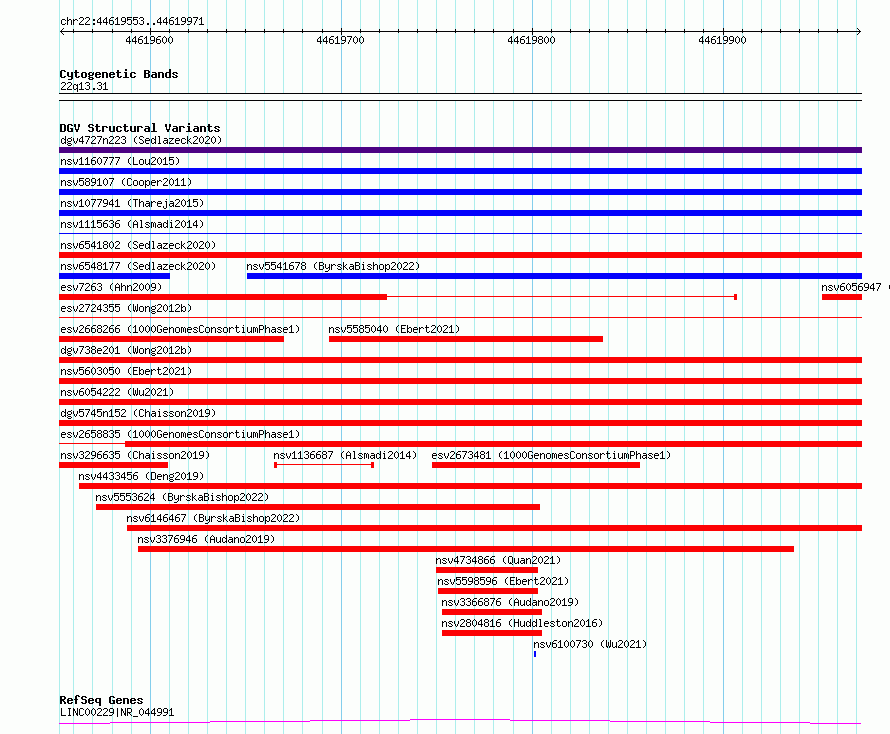
Task: Click the esv7263 (Ahn2009) label
Action: (111, 287)
